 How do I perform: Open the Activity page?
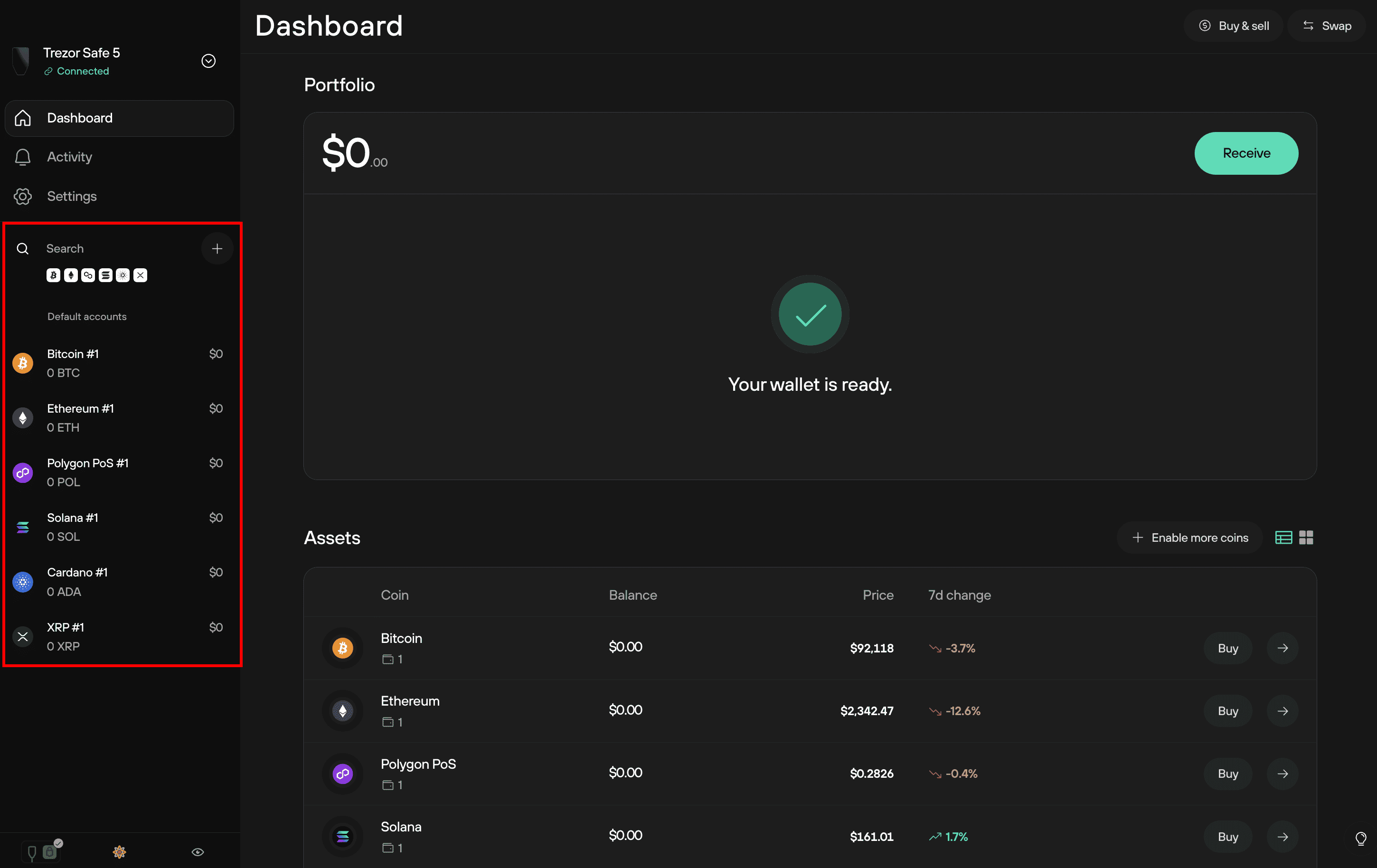[x=119, y=157]
